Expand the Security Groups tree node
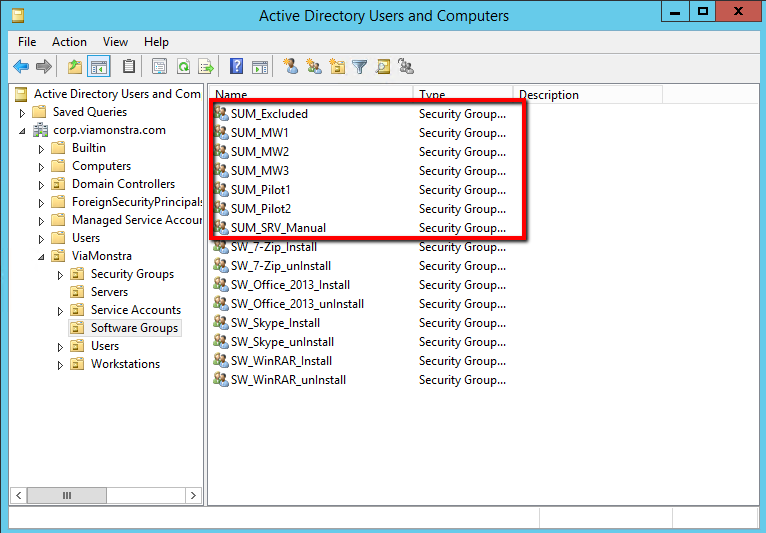Image resolution: width=766 pixels, height=533 pixels. pyautogui.click(x=60, y=275)
